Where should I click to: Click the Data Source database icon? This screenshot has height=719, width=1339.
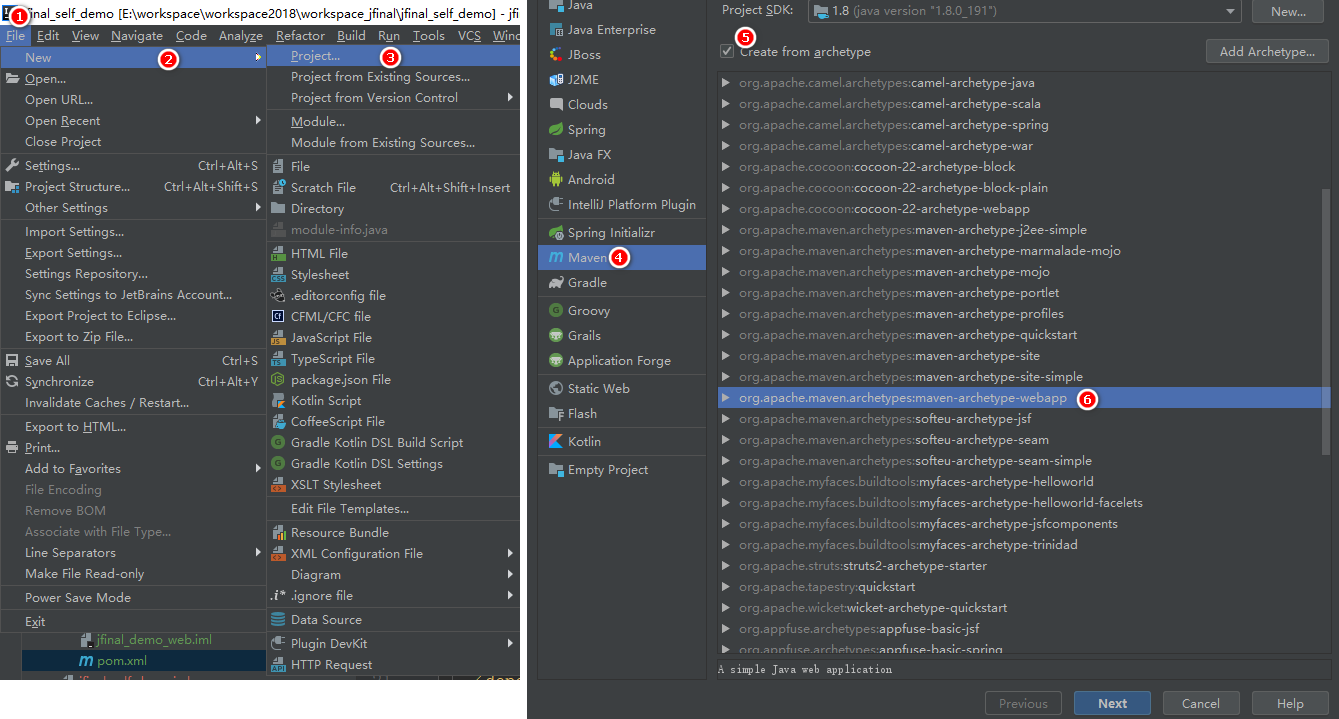click(279, 619)
